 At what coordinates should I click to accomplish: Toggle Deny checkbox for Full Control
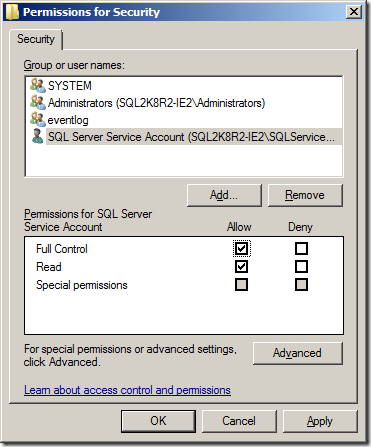click(301, 248)
